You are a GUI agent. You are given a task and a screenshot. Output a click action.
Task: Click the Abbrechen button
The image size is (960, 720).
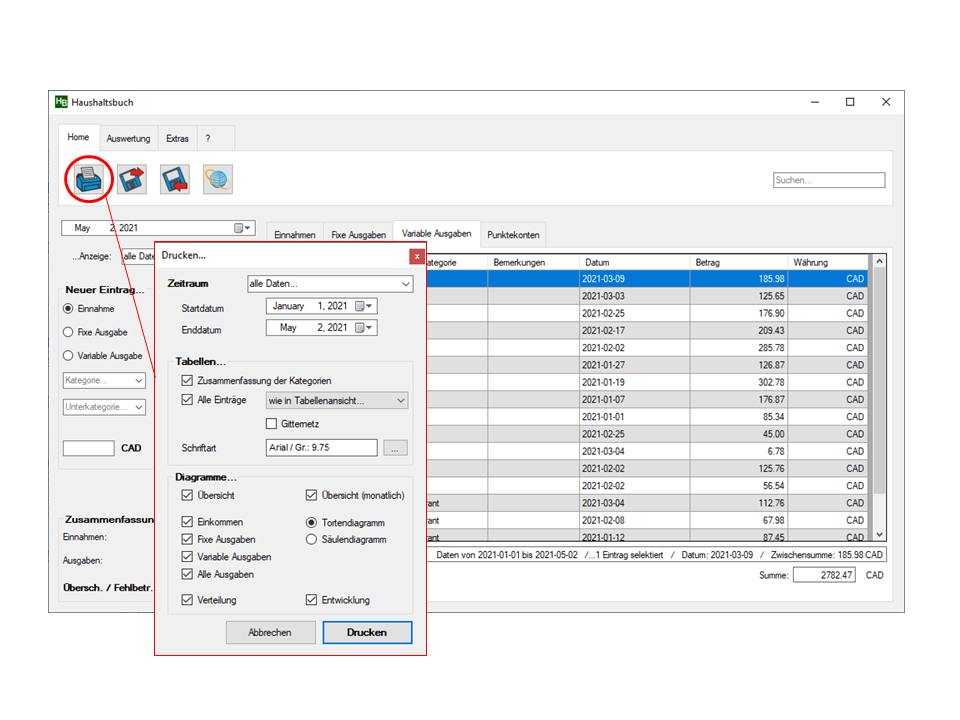(x=270, y=633)
